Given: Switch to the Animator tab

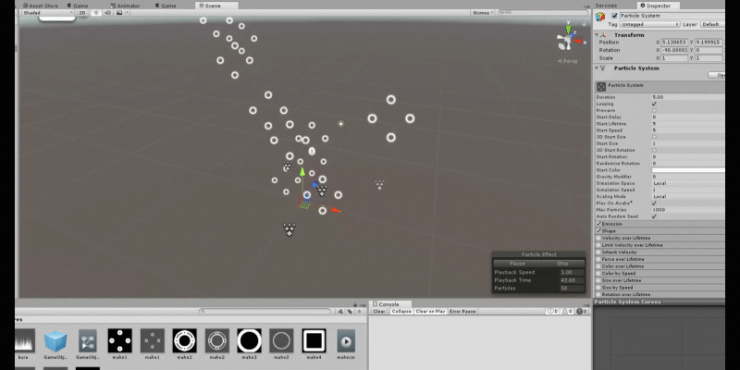Looking at the screenshot, I should pyautogui.click(x=125, y=6).
